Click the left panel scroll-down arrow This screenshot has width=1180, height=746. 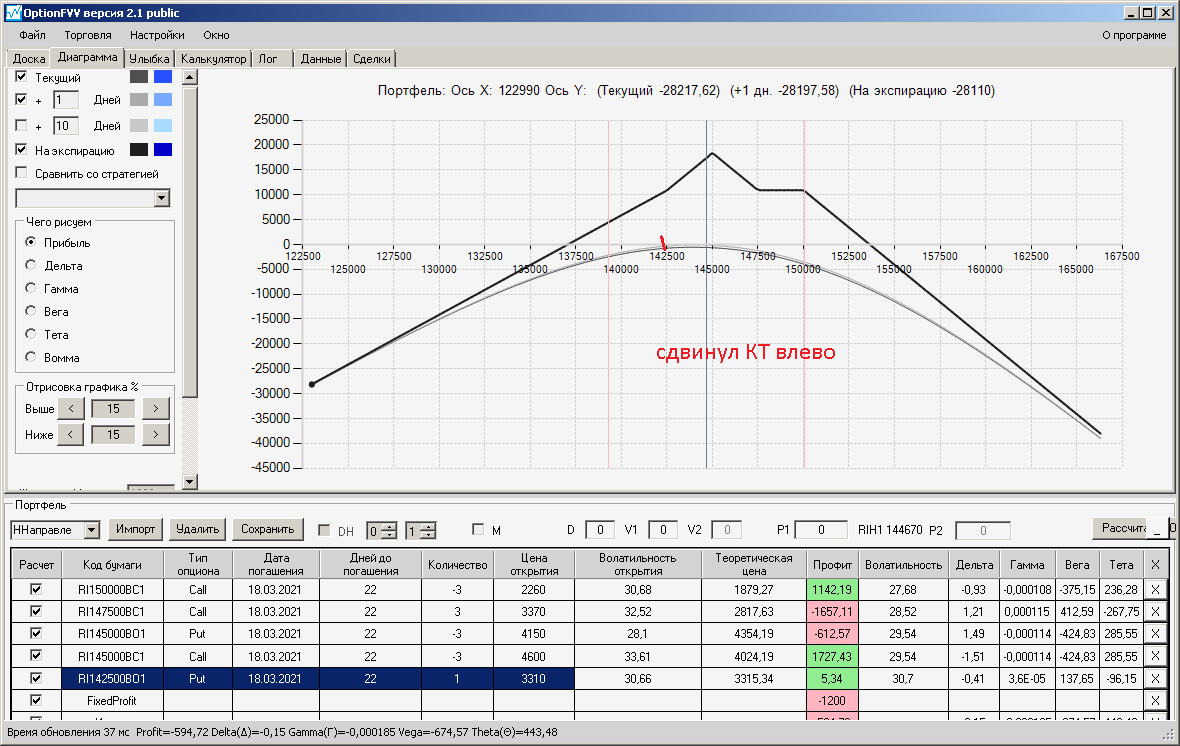190,482
